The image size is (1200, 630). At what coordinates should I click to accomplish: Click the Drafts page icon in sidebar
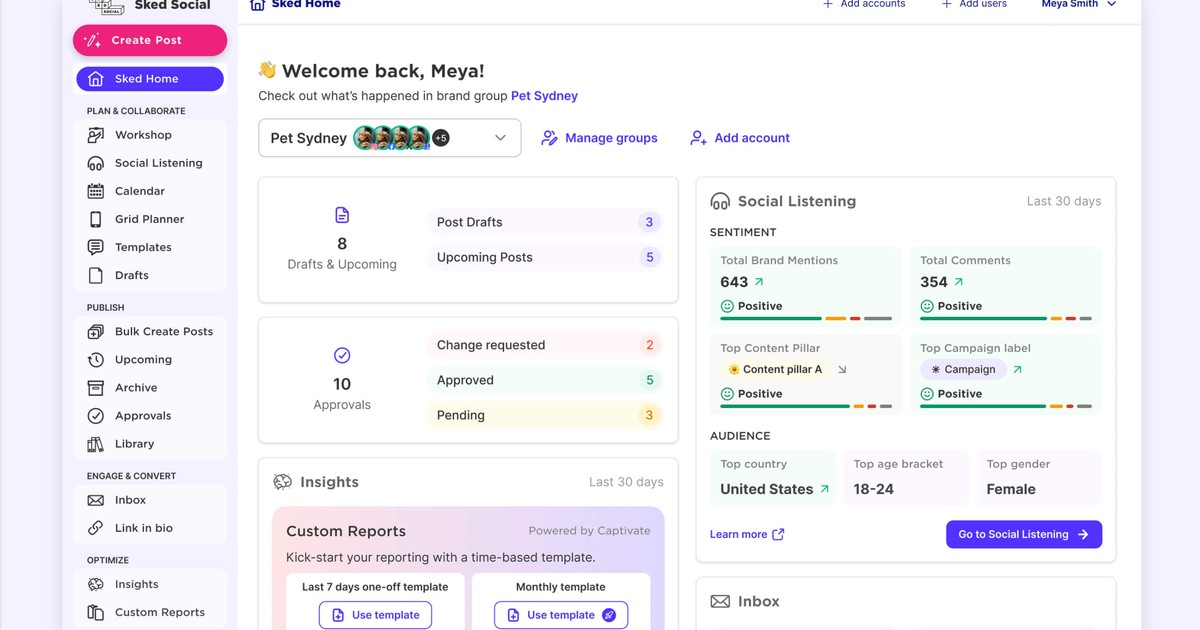(x=96, y=275)
